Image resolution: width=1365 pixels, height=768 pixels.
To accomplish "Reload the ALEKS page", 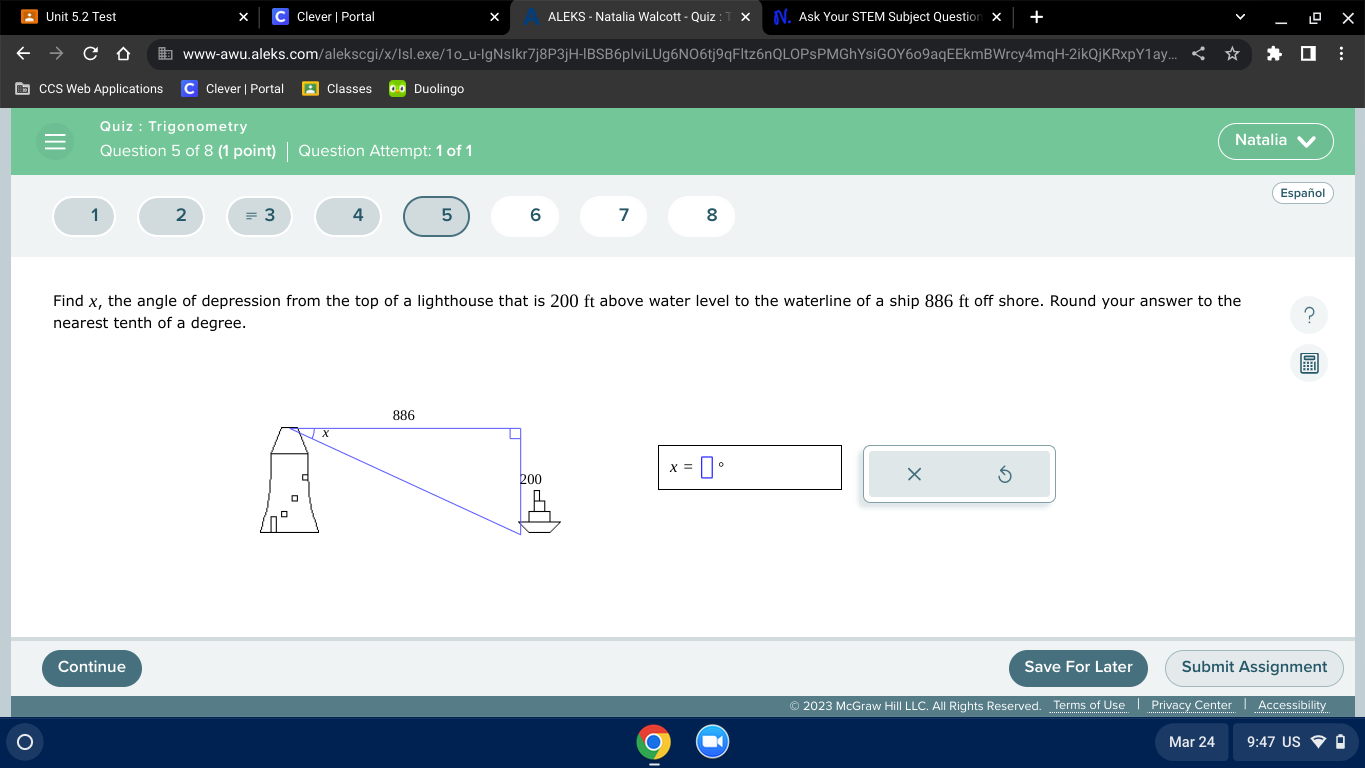I will pyautogui.click(x=91, y=54).
